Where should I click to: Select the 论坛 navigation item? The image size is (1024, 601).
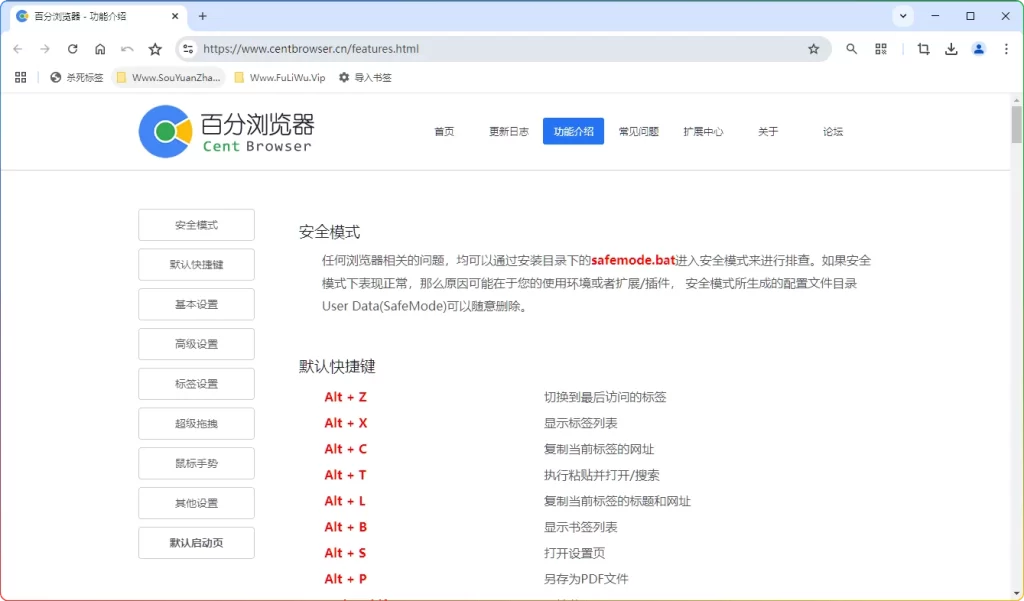click(833, 131)
